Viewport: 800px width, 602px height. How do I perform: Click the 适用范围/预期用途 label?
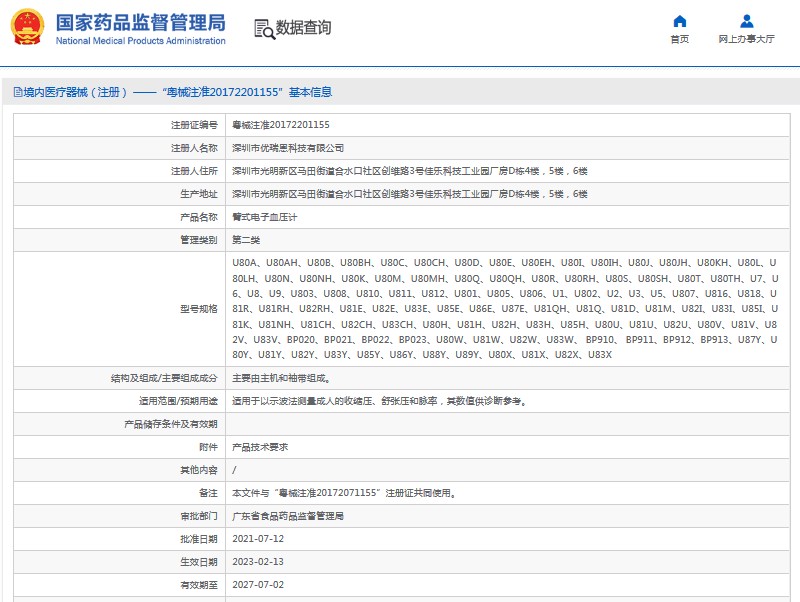(178, 402)
